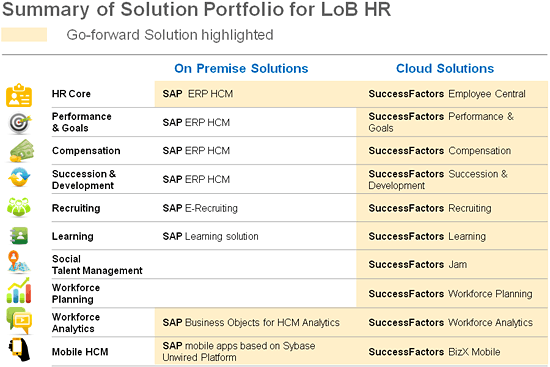Click SAP Business Objects for HCM Analytics
This screenshot has height=367, width=550.
251,323
